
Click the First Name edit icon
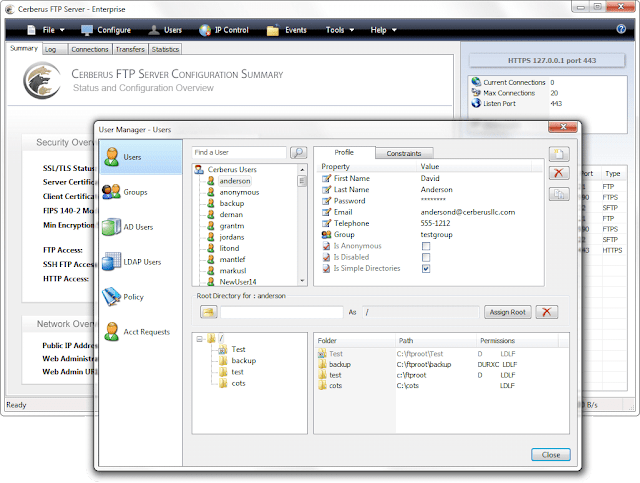[326, 178]
